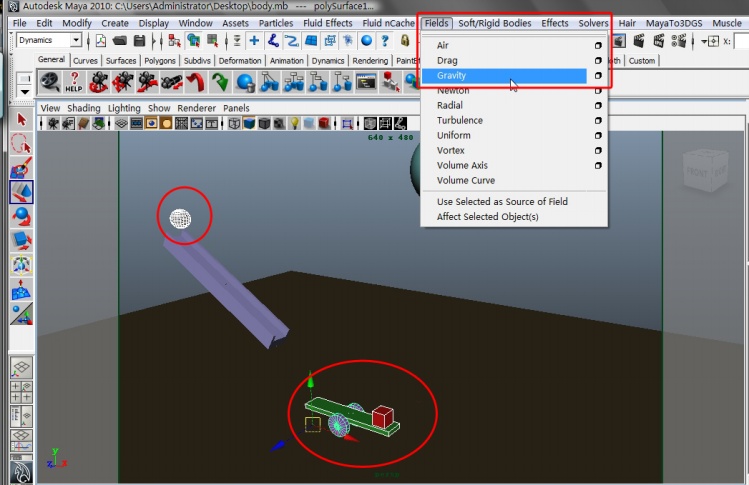Image resolution: width=749 pixels, height=485 pixels.
Task: Click the blue sphere with trash can shelf icon
Action: click(x=245, y=82)
